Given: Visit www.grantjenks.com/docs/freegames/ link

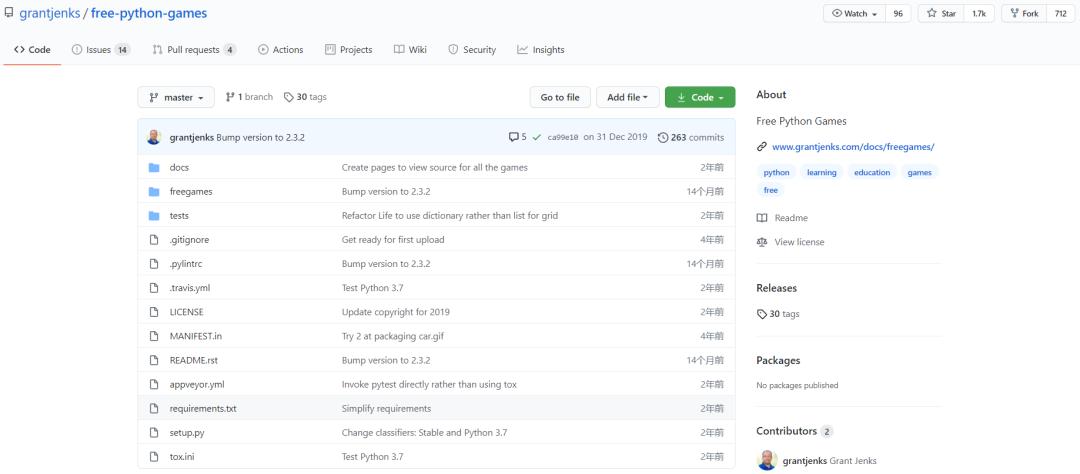Looking at the screenshot, I should point(853,147).
